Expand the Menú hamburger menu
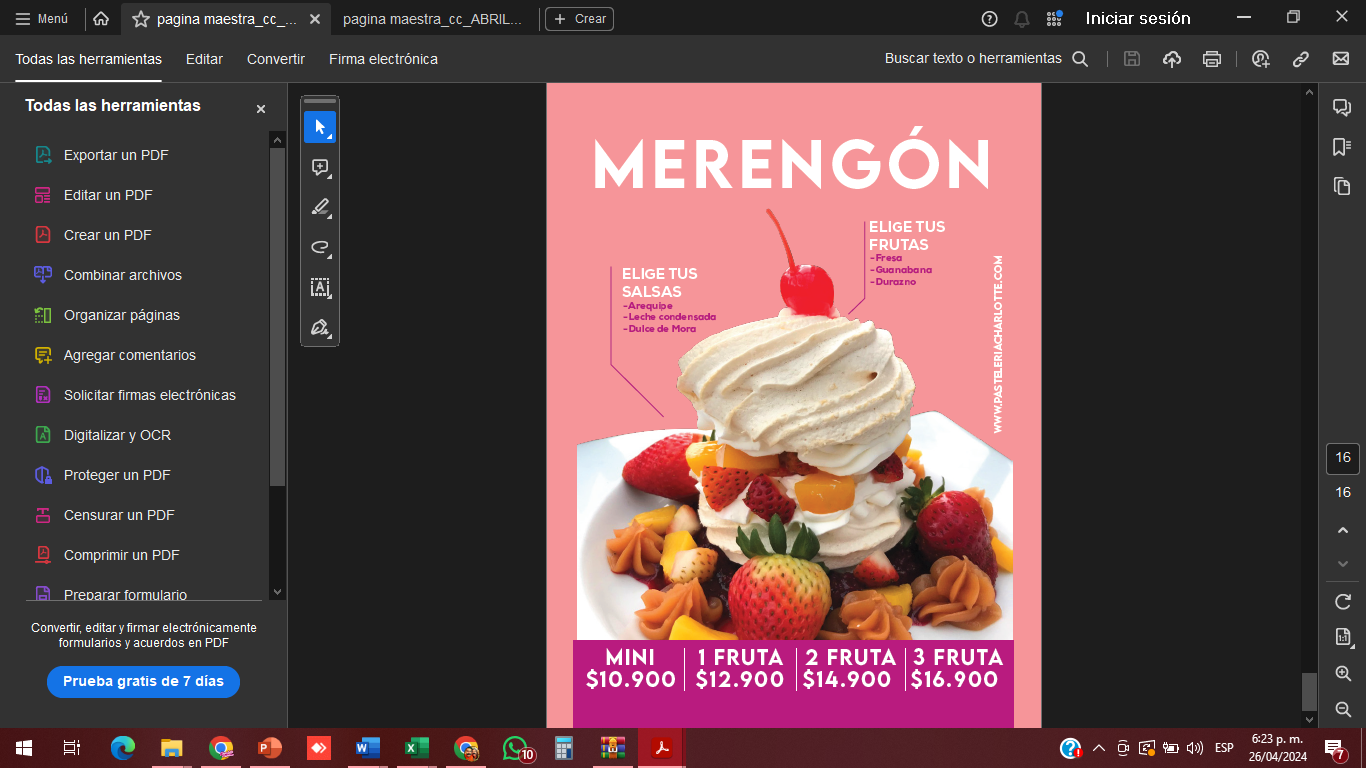The image size is (1366, 768). pyautogui.click(x=42, y=19)
